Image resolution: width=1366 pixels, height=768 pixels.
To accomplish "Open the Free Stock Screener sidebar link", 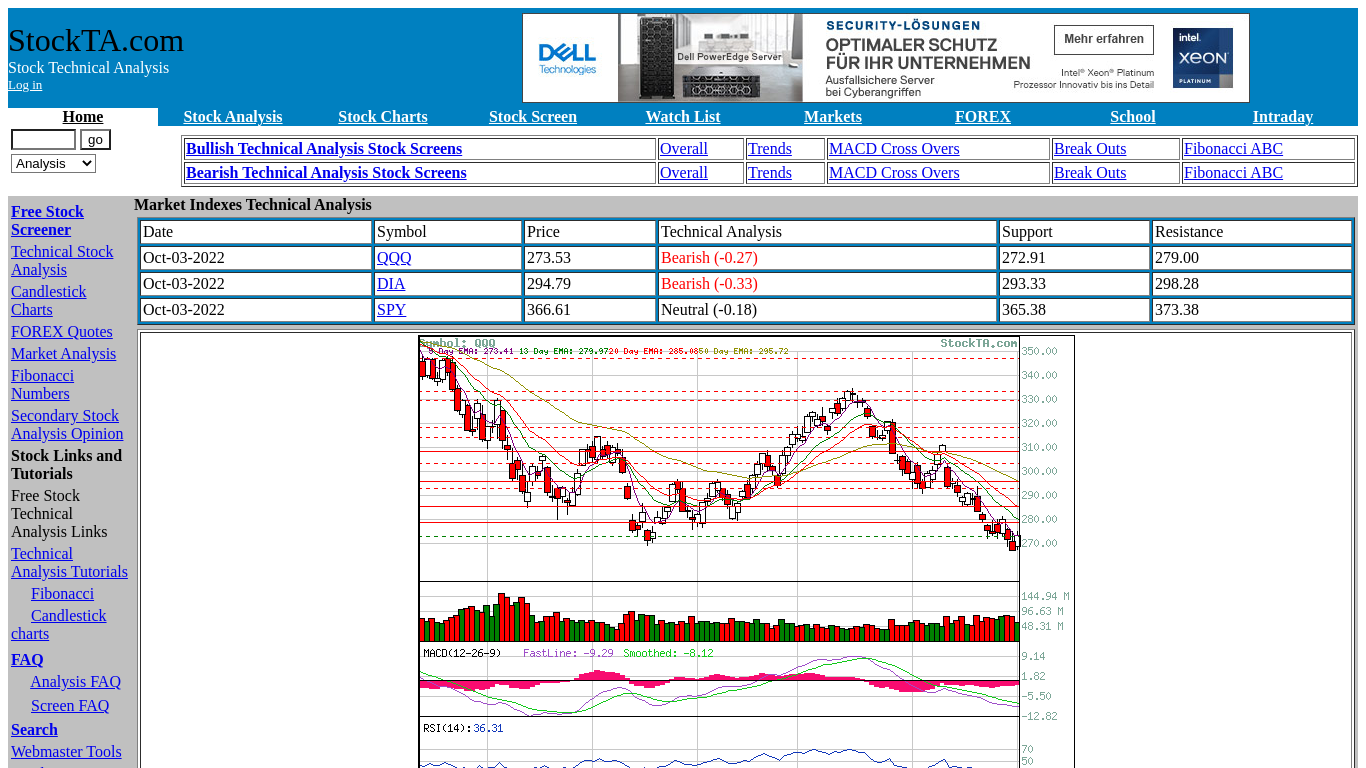I will point(47,221).
